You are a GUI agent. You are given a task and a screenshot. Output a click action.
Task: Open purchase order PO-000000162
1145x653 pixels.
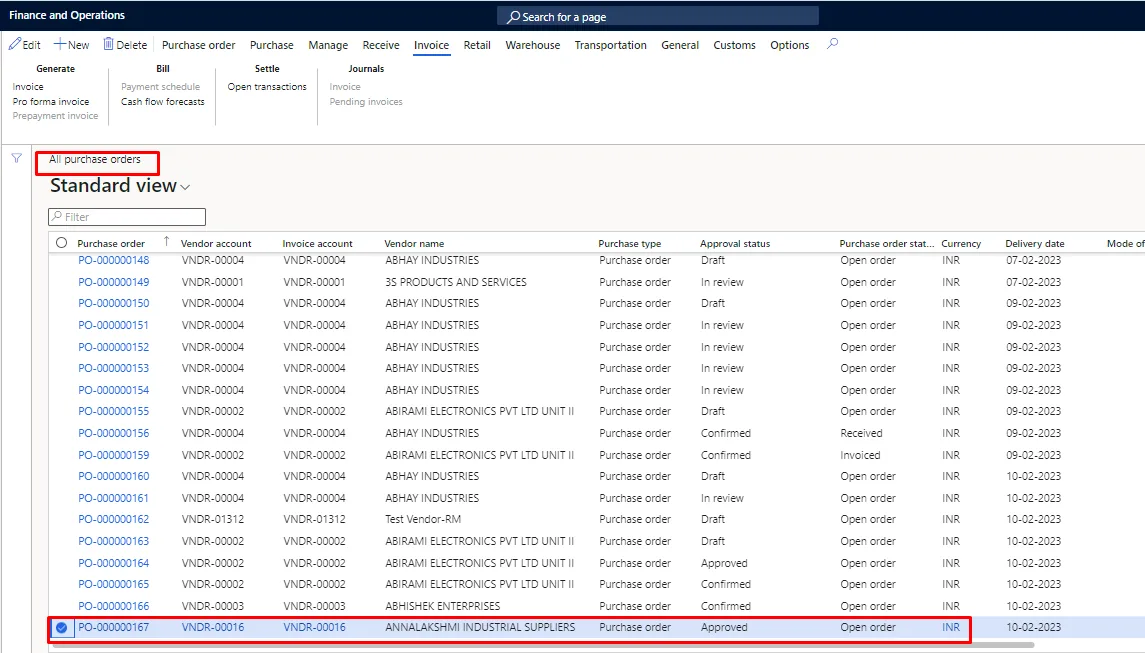tap(114, 519)
